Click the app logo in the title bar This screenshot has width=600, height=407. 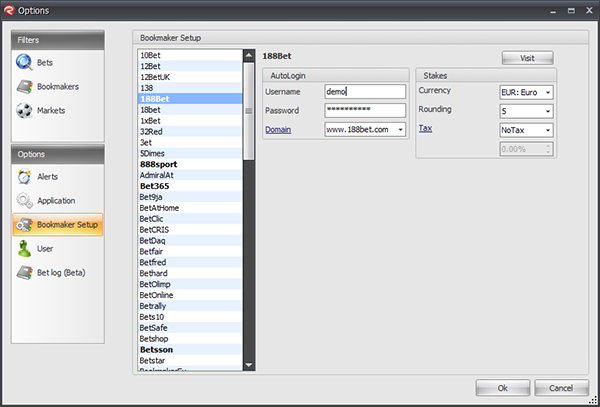point(9,10)
